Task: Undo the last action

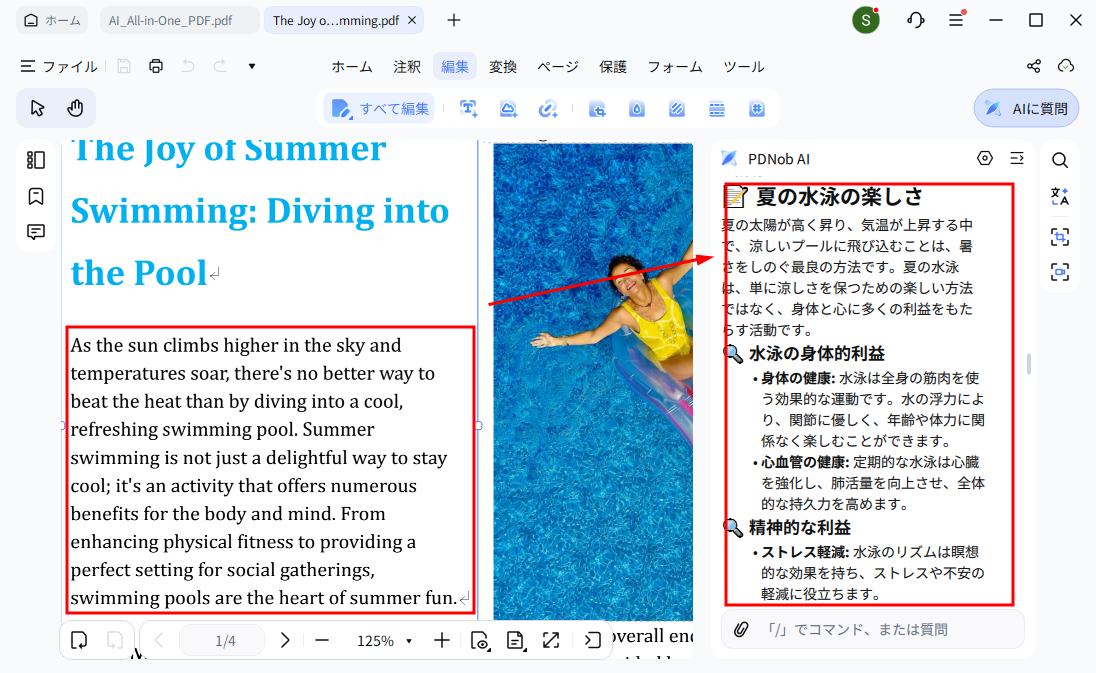Action: pyautogui.click(x=188, y=66)
